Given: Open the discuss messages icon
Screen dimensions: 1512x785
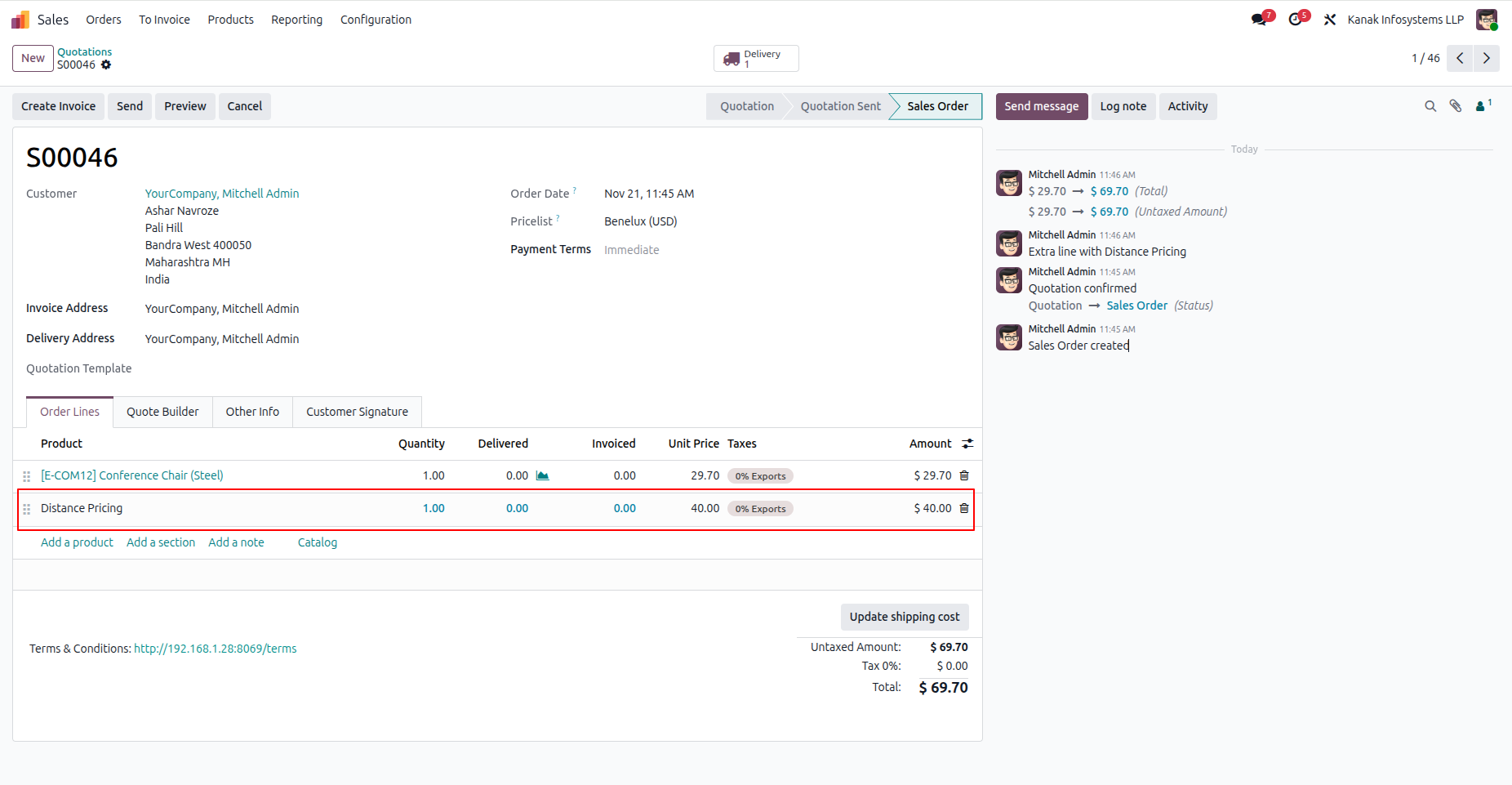Looking at the screenshot, I should point(1259,20).
